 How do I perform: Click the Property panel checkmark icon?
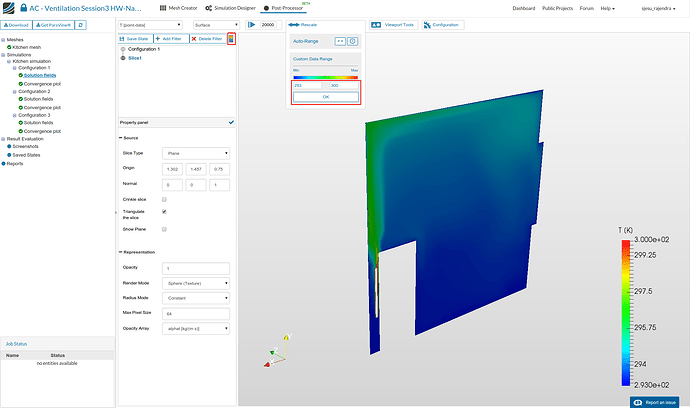point(232,121)
